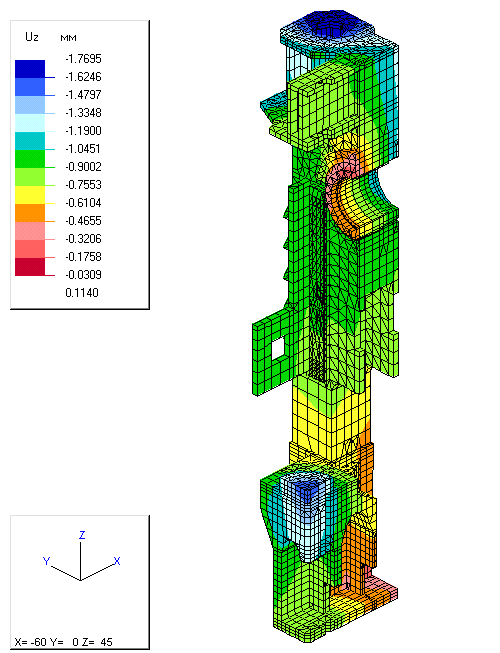This screenshot has width=500, height=653.
Task: Click the dark red legend swatch
Action: click(30, 267)
